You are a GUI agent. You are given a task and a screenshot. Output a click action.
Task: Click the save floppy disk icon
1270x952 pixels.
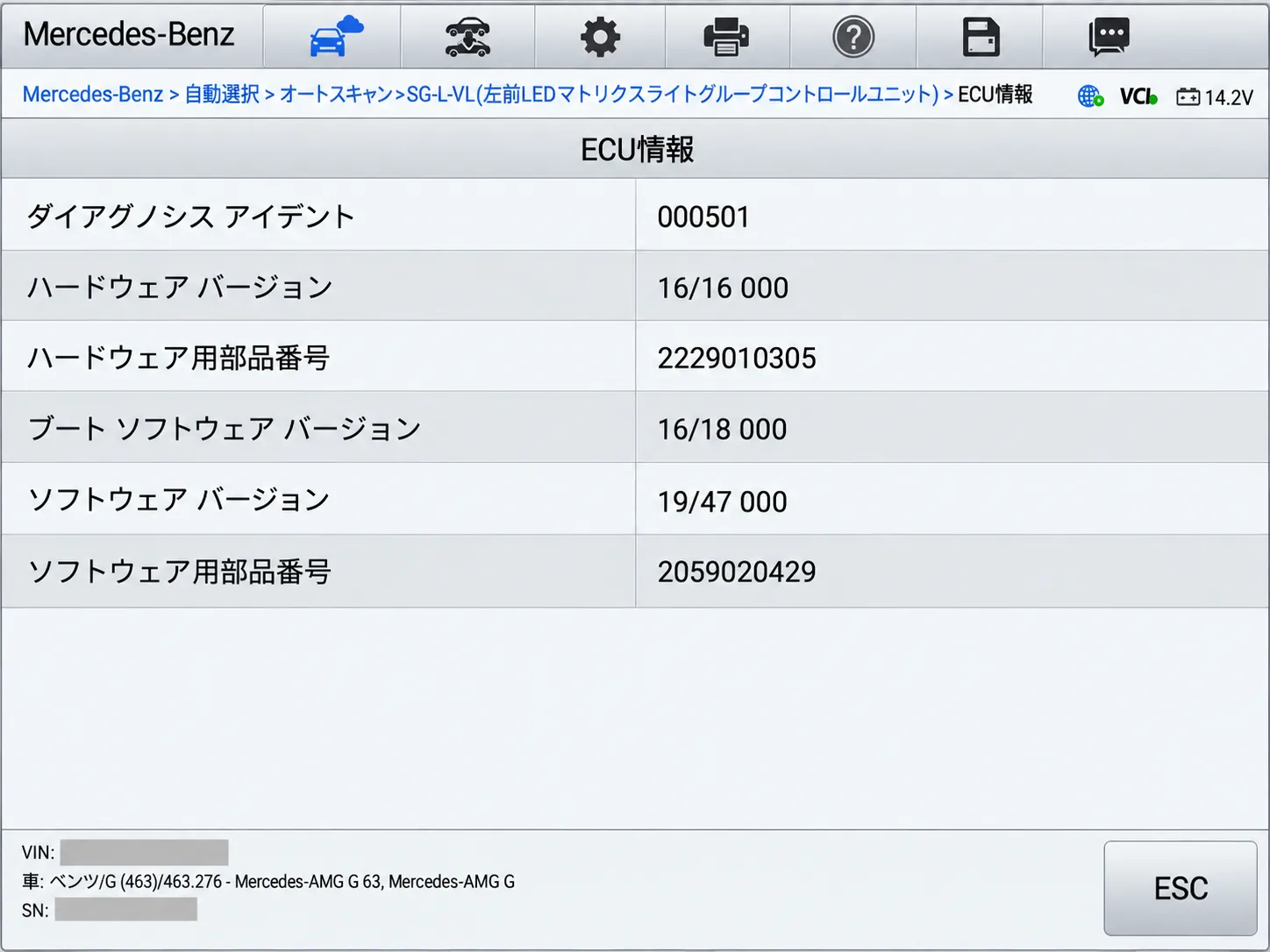(981, 37)
